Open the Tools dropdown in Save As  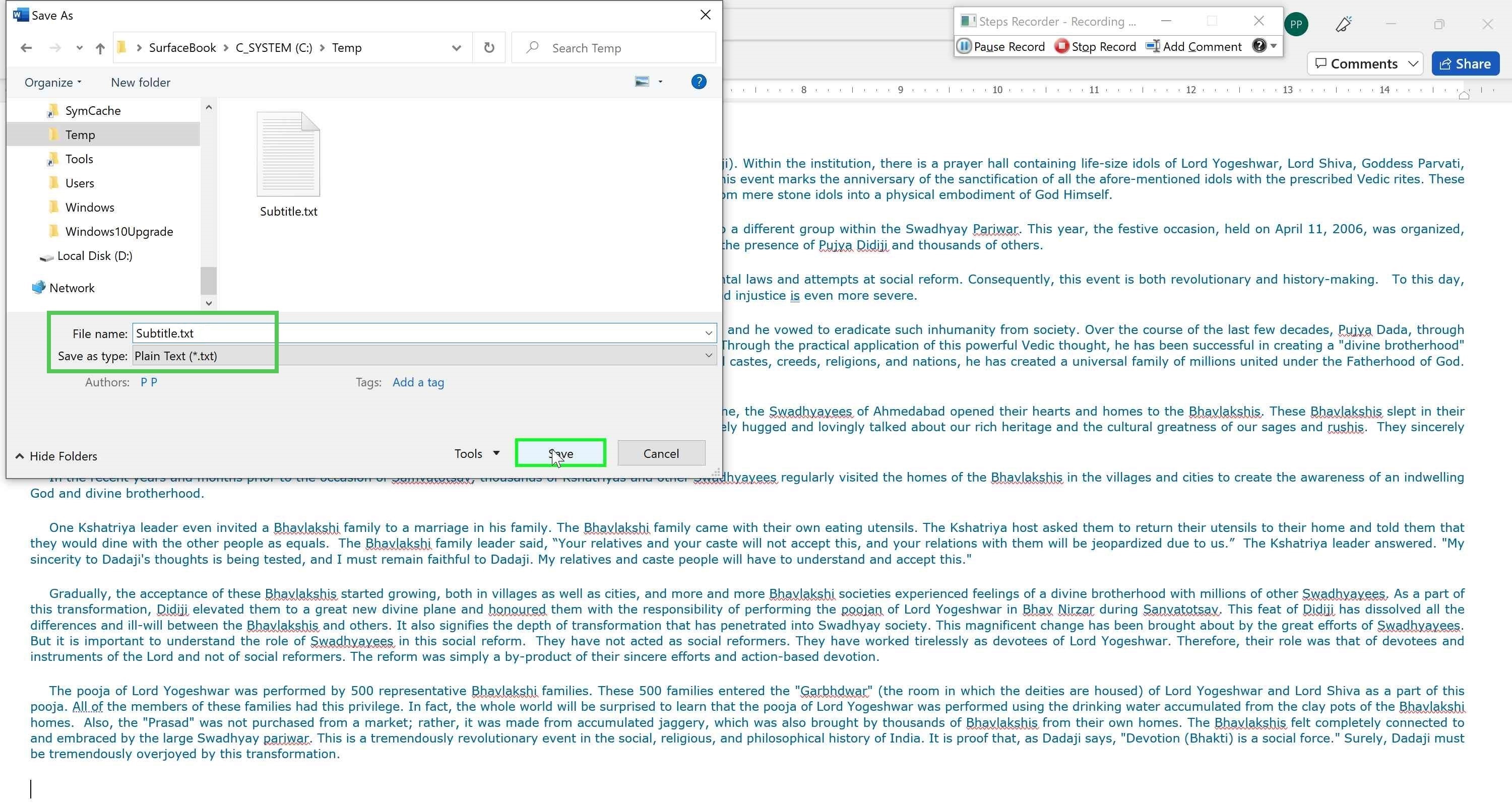[x=477, y=453]
